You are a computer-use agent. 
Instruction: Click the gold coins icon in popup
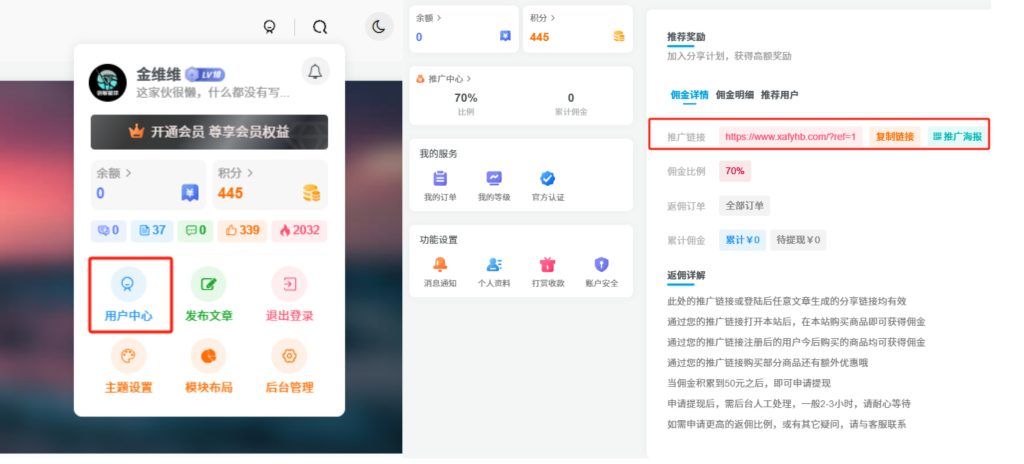(x=312, y=193)
